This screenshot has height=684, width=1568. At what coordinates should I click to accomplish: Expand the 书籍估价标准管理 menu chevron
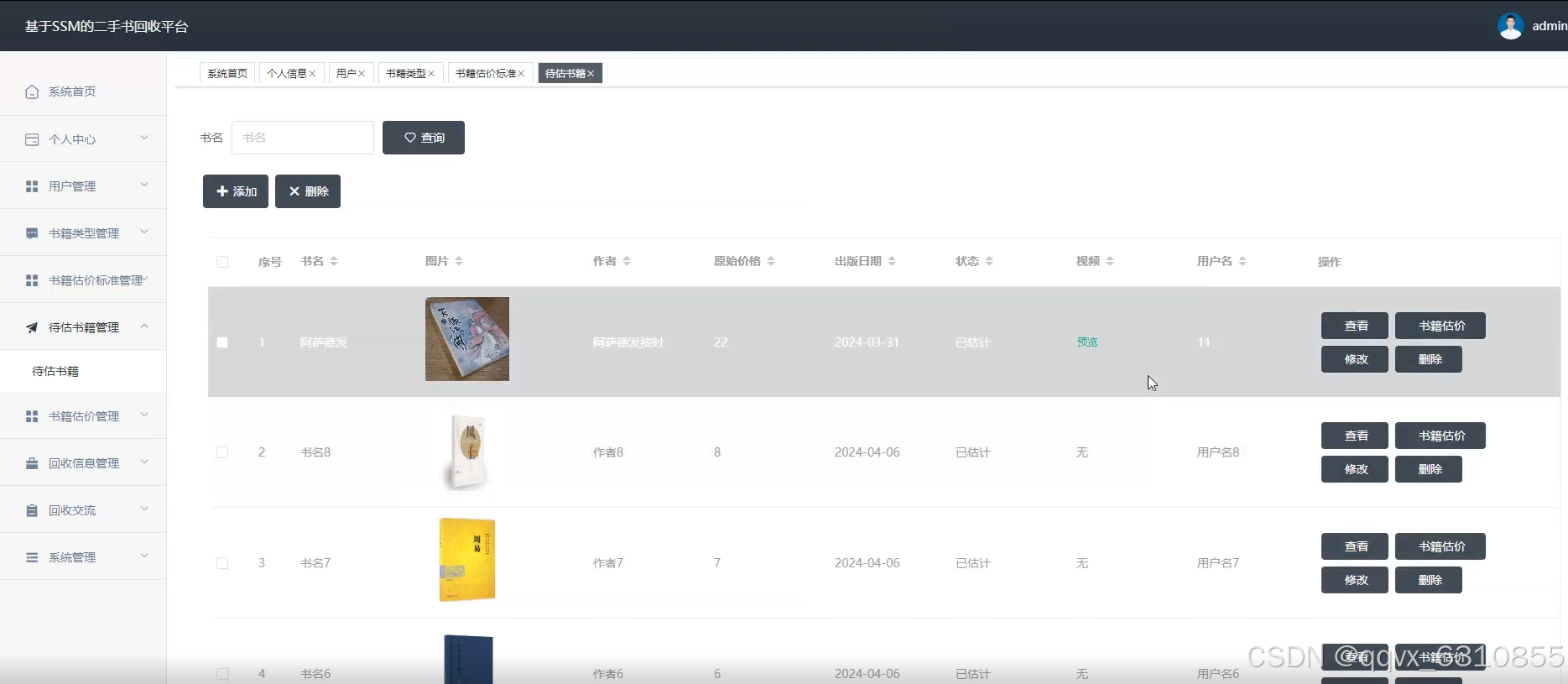pos(146,279)
